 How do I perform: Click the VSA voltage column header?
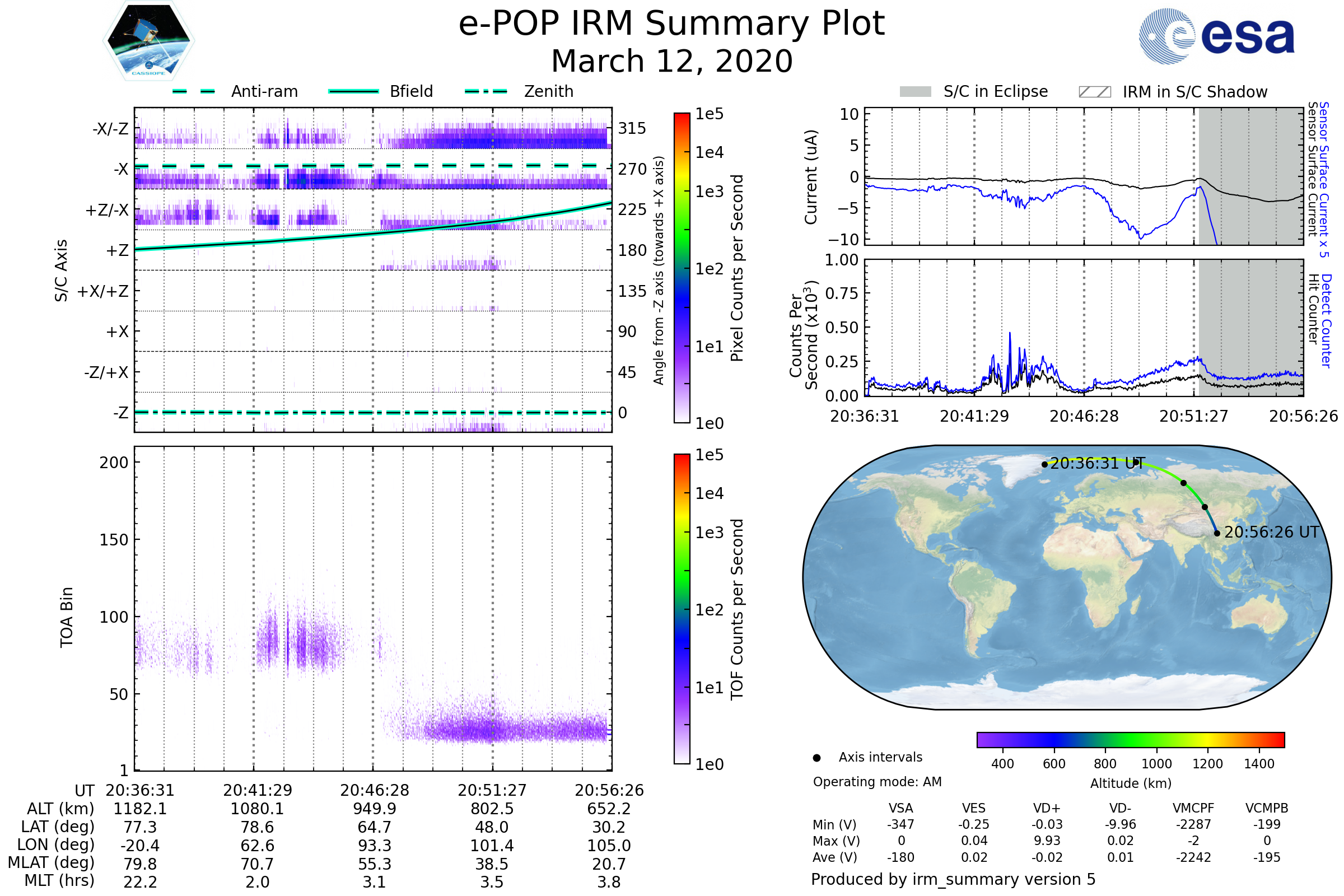tap(900, 808)
